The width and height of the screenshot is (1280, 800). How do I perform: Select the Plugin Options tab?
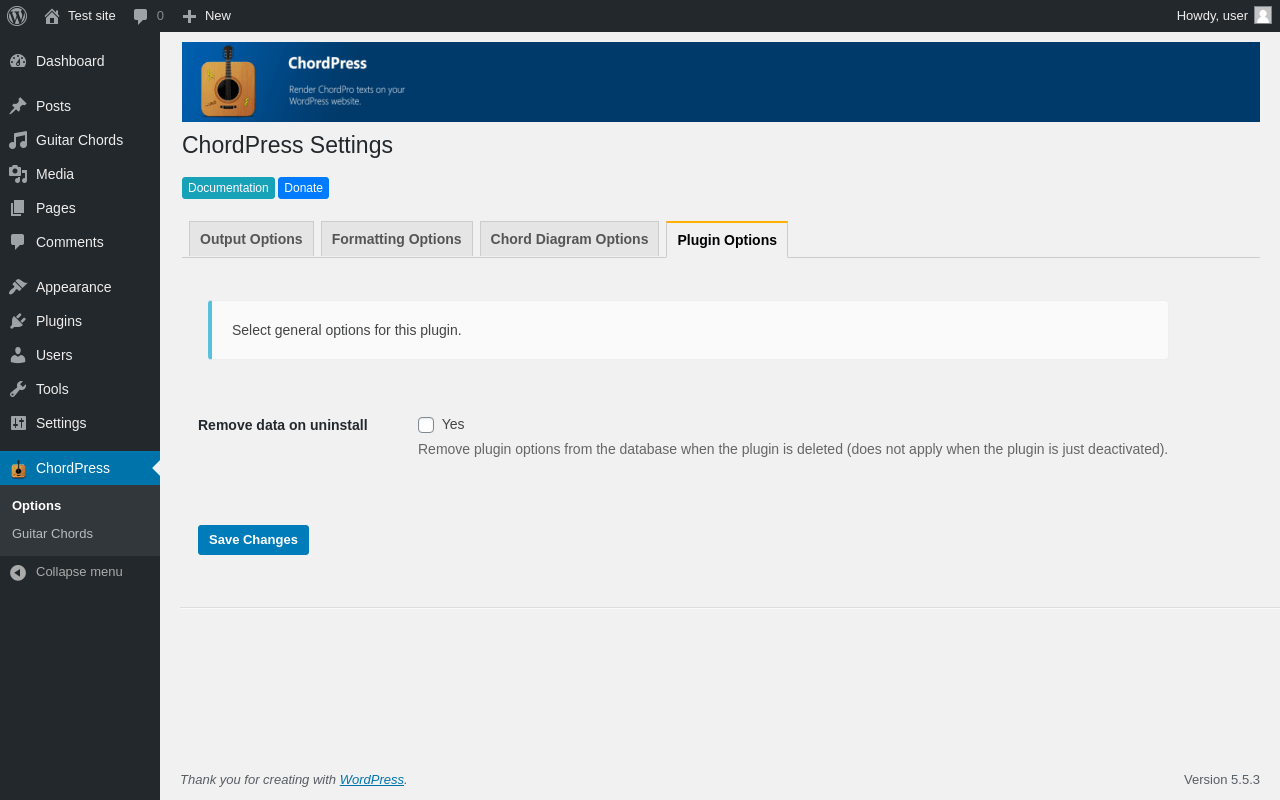pos(727,240)
